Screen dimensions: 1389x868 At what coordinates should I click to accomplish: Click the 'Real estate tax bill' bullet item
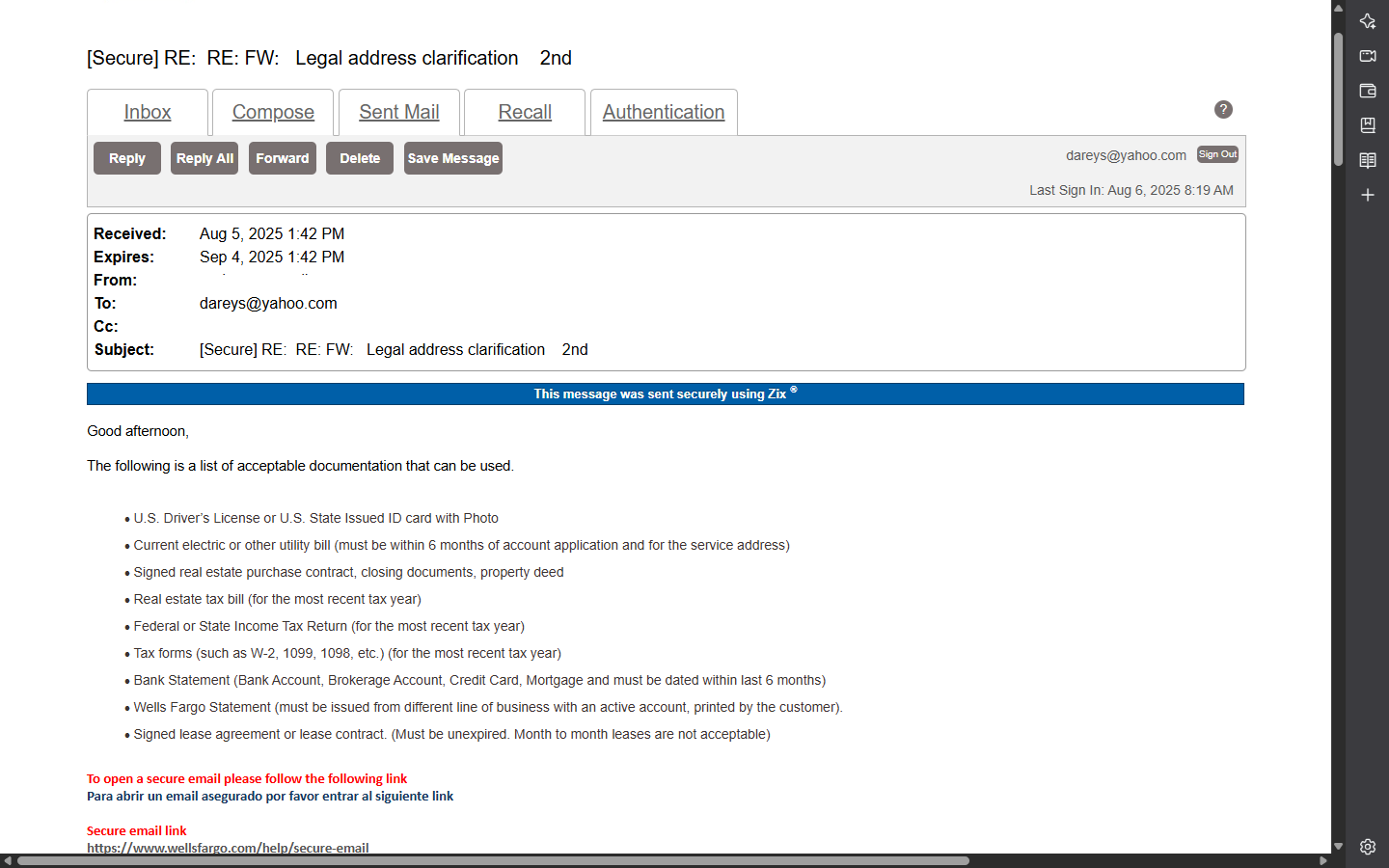pyautogui.click(x=277, y=599)
